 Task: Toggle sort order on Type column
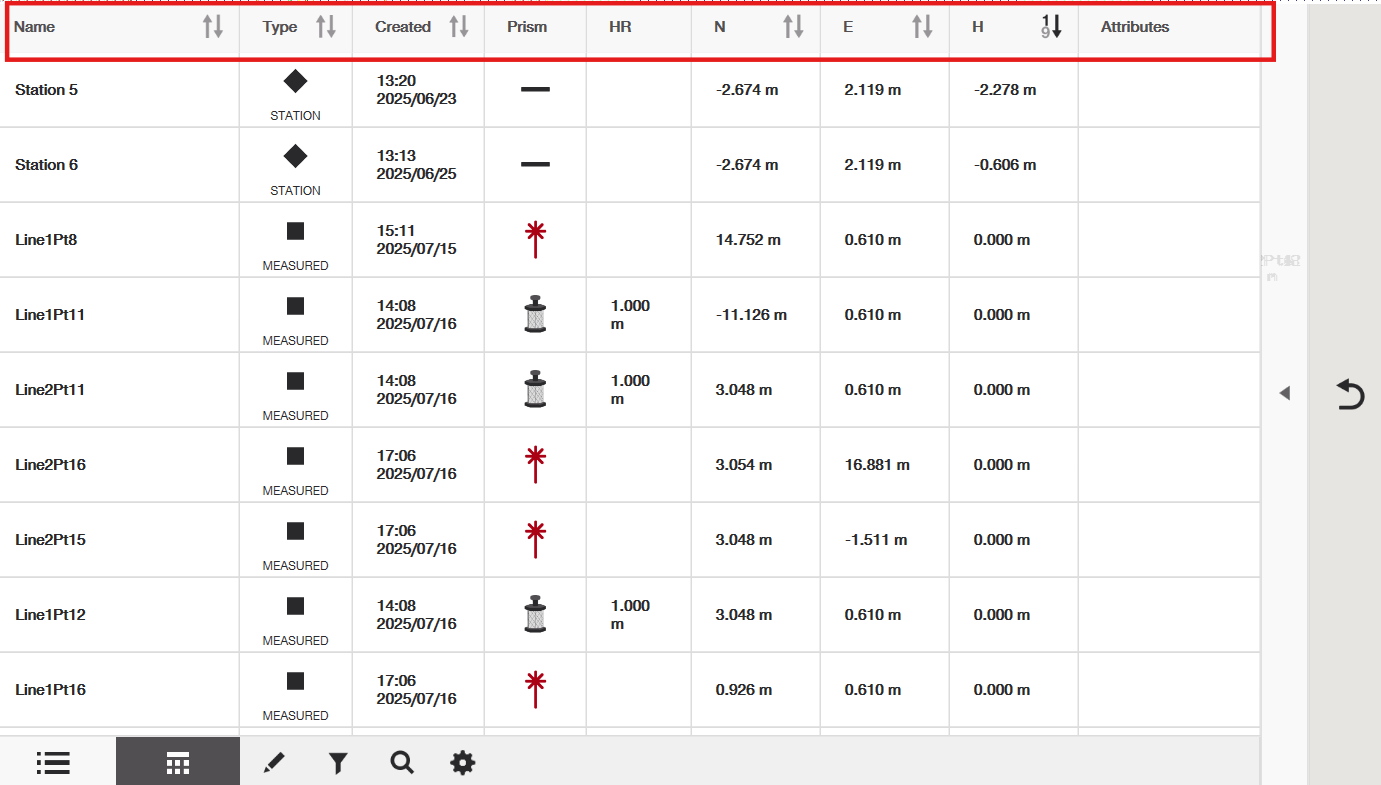[x=326, y=27]
